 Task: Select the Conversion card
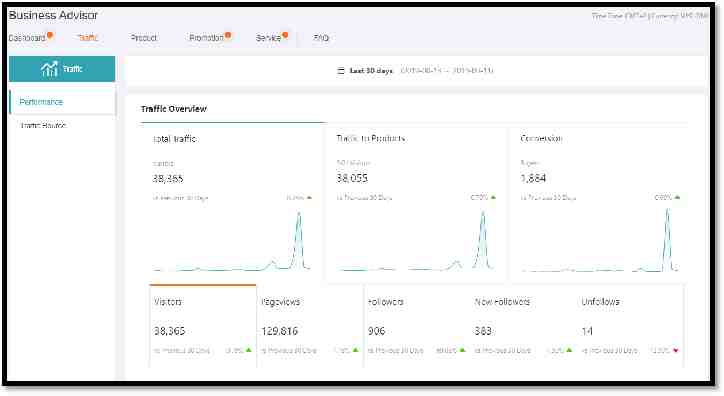pos(597,203)
